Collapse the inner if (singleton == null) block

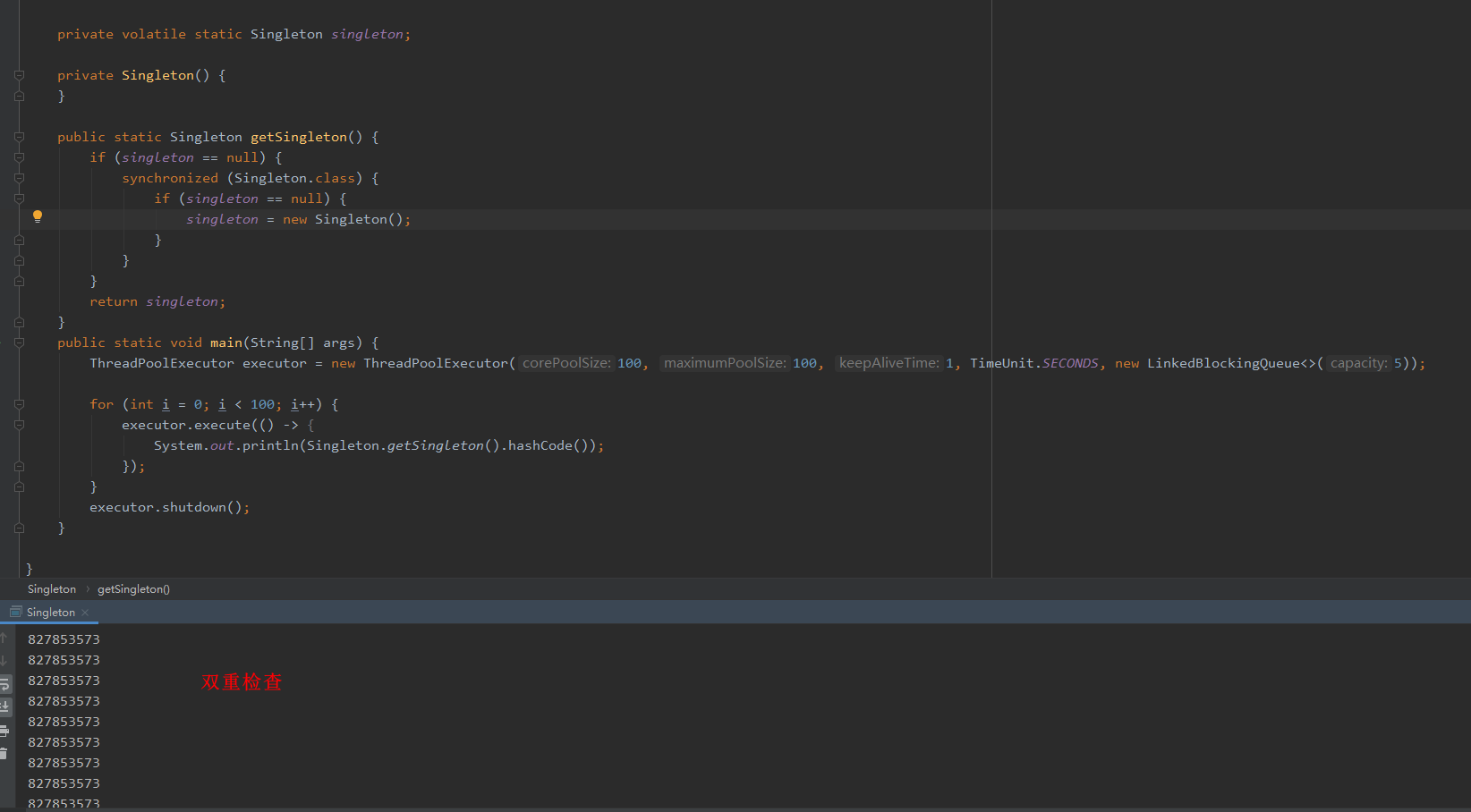click(x=19, y=199)
